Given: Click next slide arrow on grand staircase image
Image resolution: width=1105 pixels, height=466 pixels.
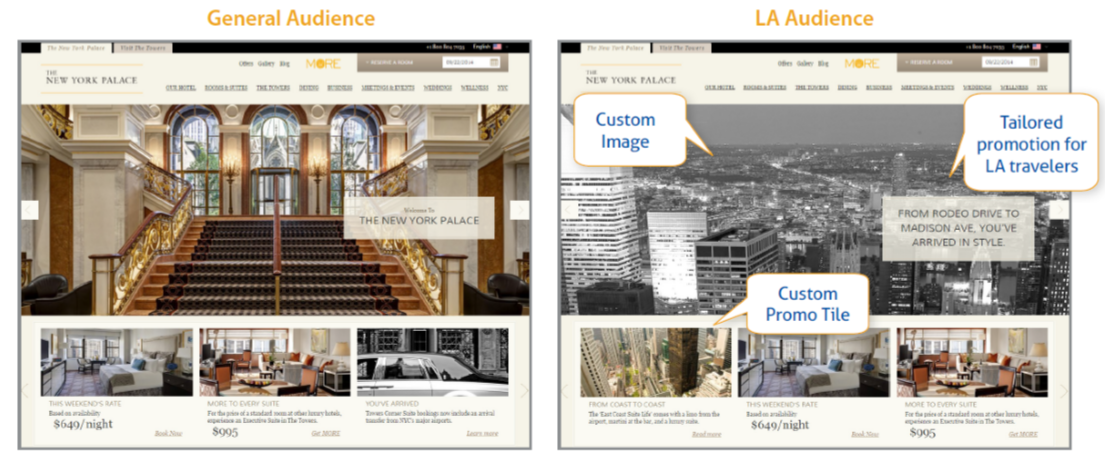Looking at the screenshot, I should 519,210.
